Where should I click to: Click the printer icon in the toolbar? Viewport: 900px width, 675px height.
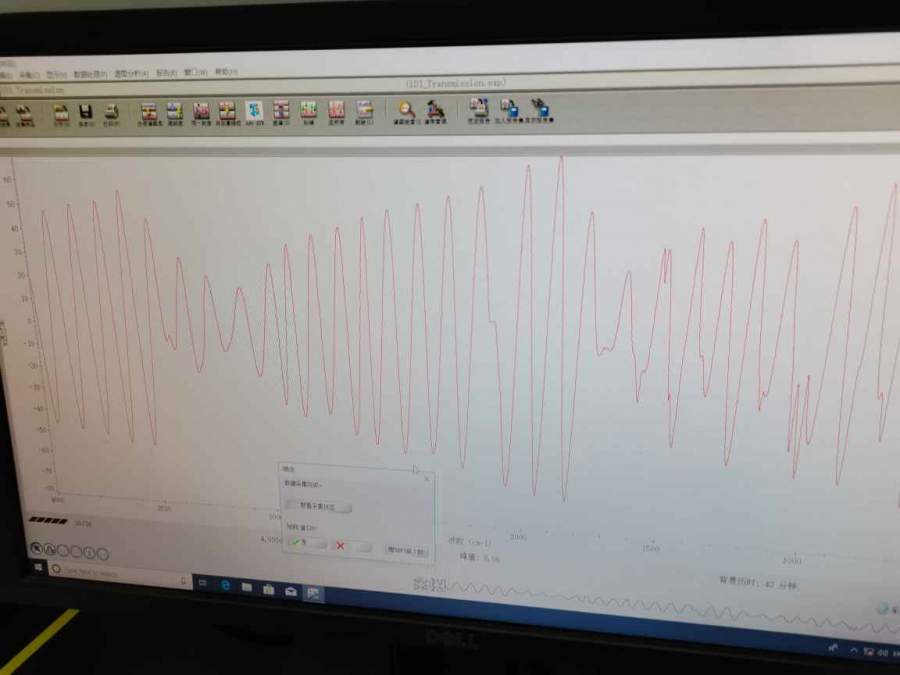pos(111,113)
